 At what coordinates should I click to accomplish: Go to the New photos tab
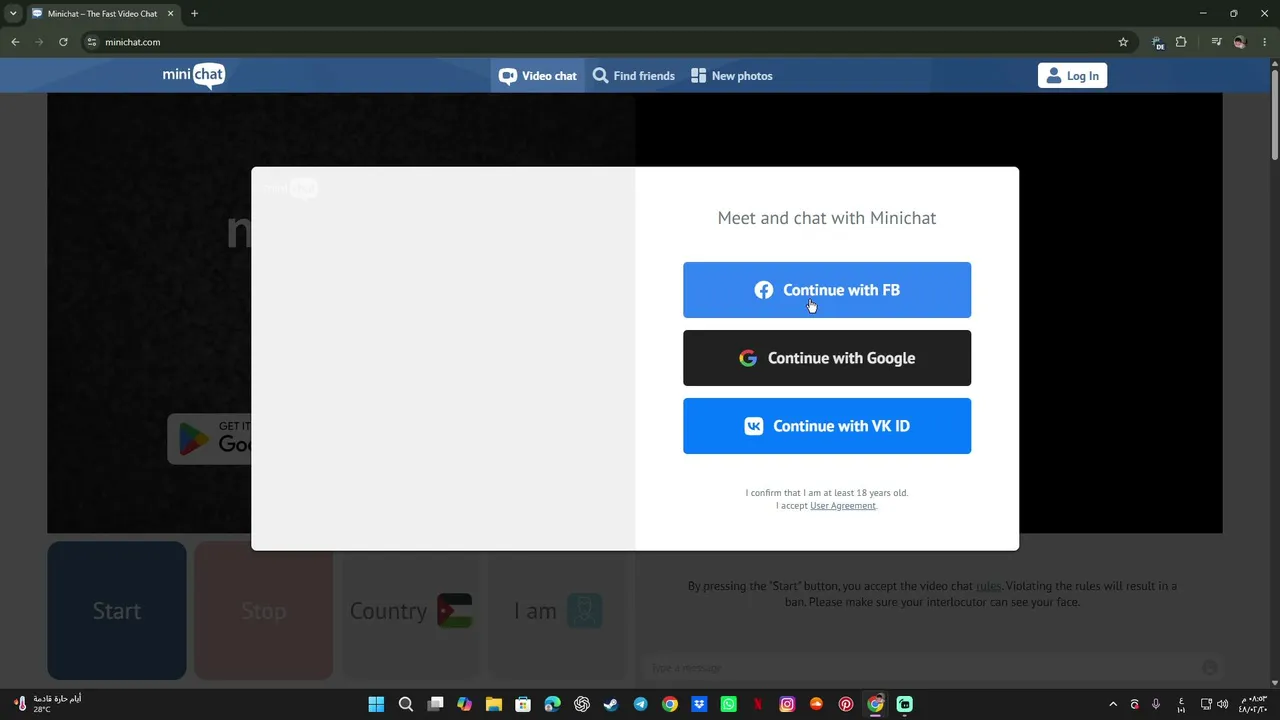pos(732,76)
